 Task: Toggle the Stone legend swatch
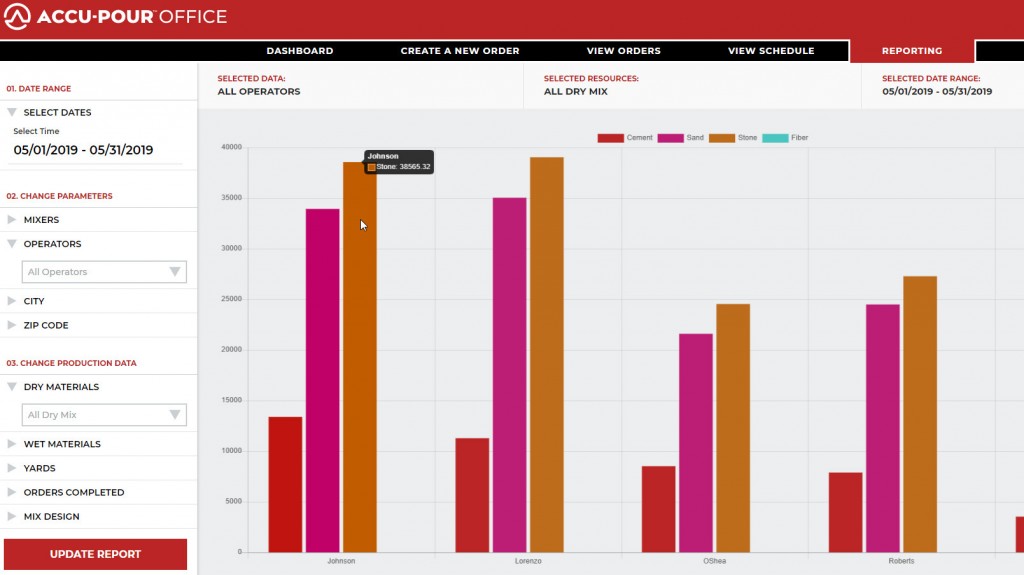click(722, 138)
